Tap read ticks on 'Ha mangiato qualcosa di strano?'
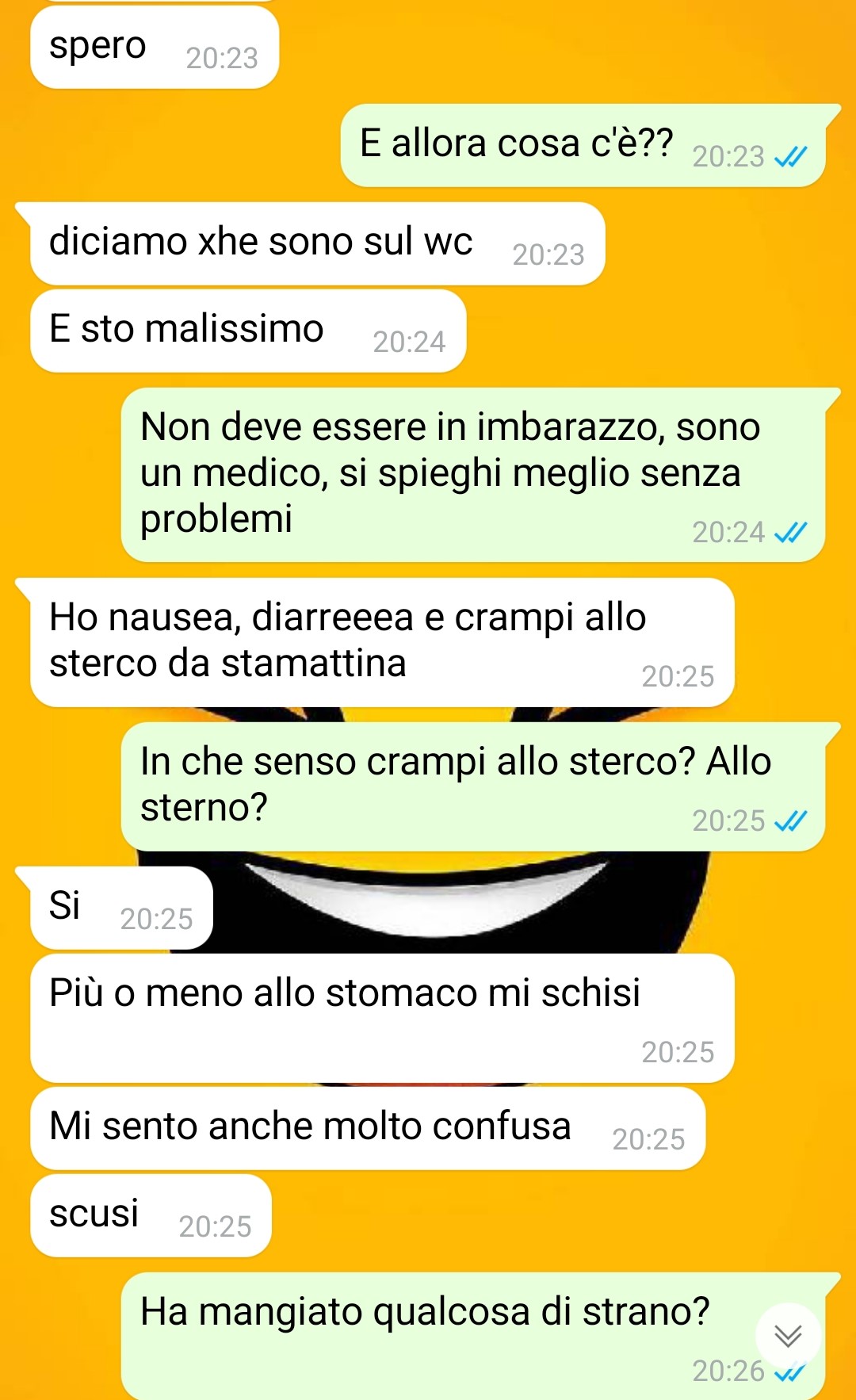Screen dimensions: 856x1400 pos(790,1372)
